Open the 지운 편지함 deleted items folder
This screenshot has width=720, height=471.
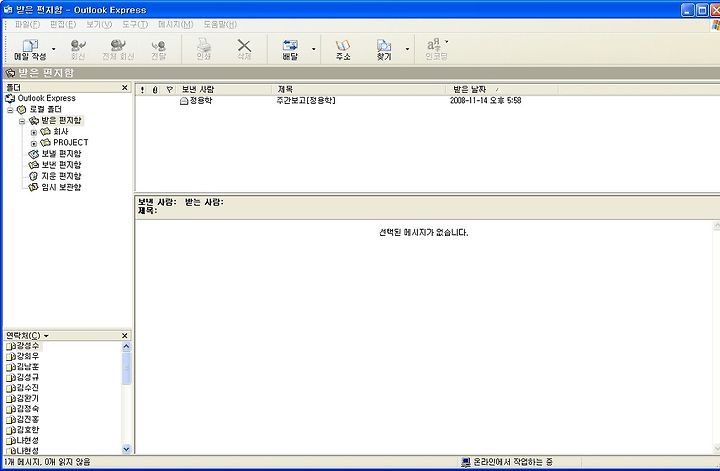tap(61, 176)
